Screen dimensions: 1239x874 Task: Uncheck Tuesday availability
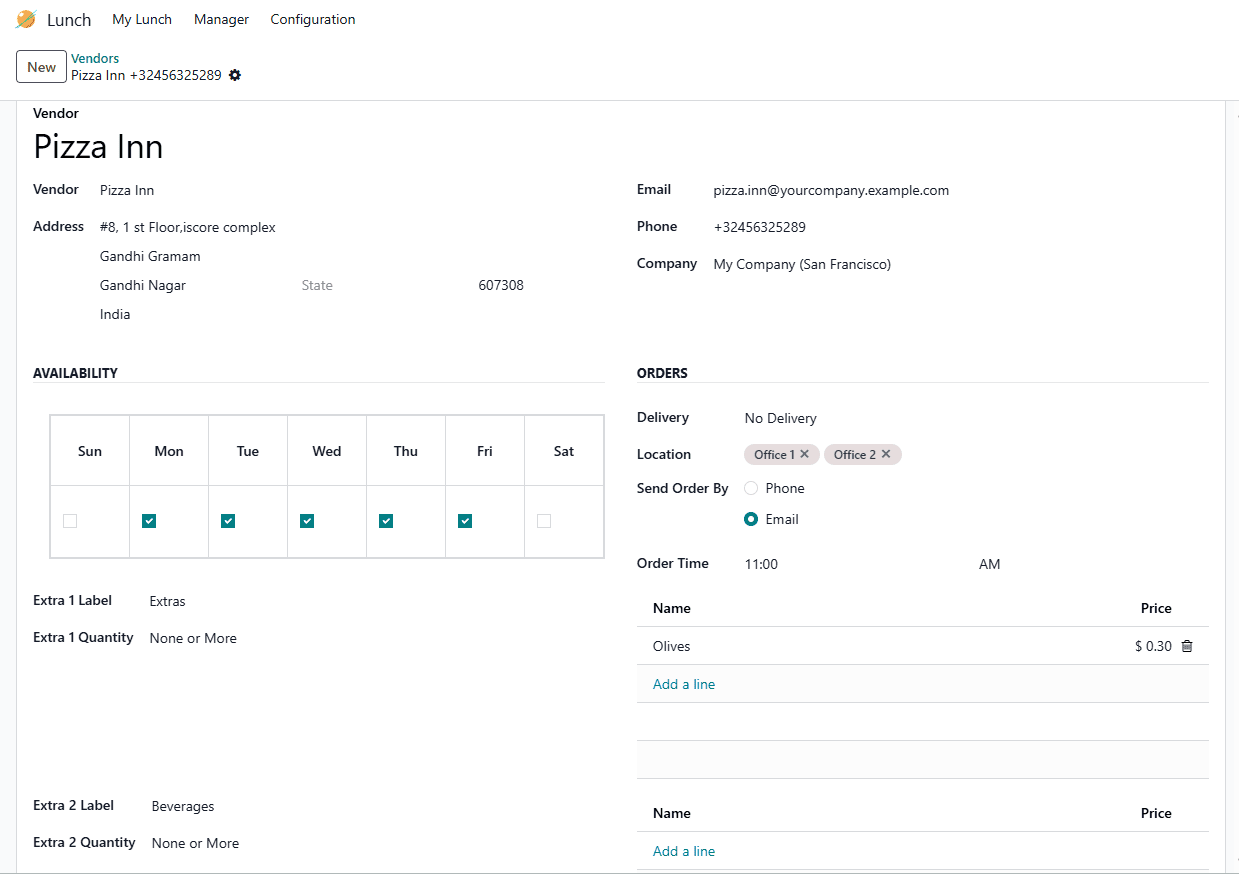pos(228,521)
